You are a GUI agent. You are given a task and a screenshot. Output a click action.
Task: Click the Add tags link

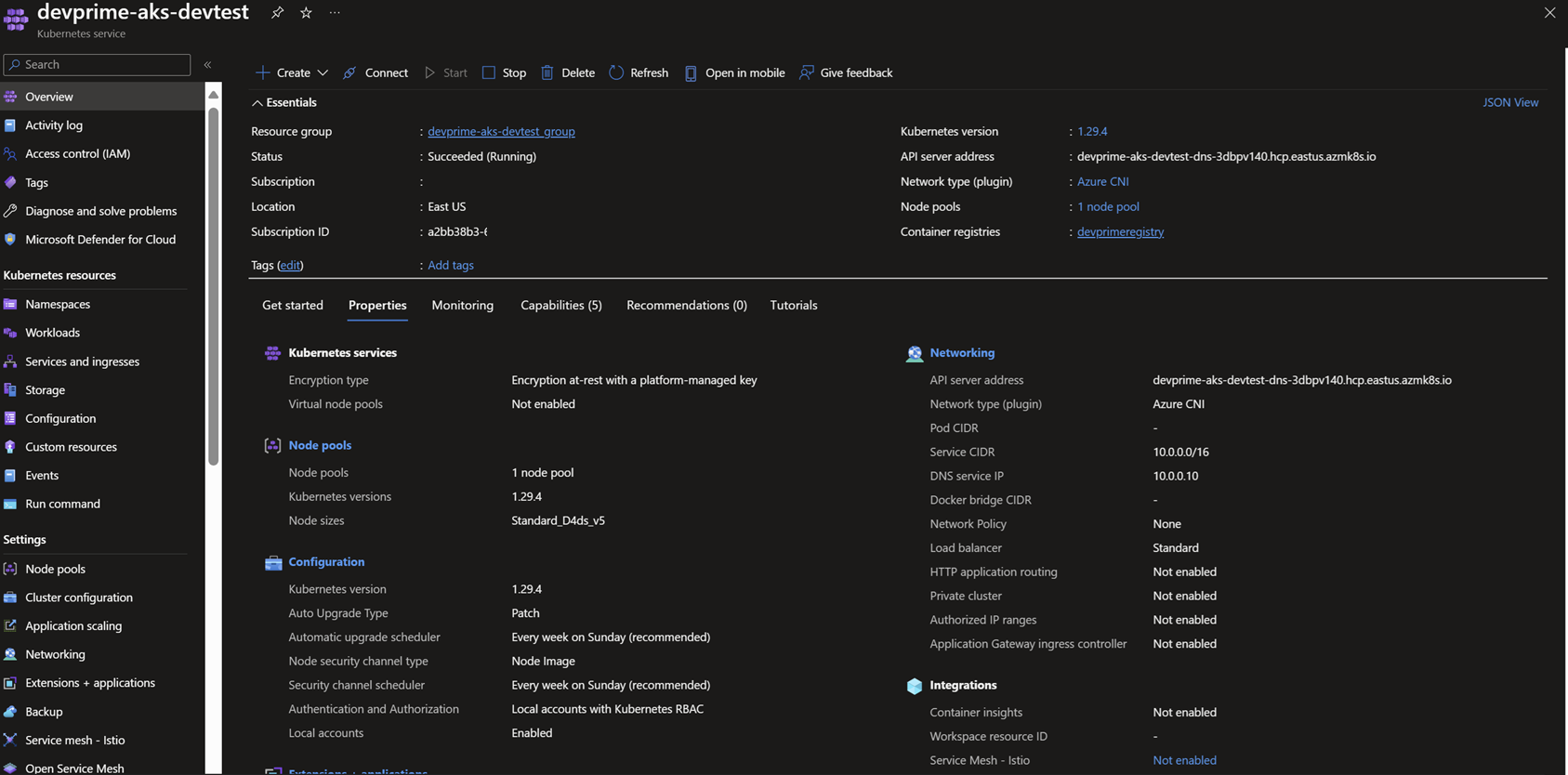(451, 265)
